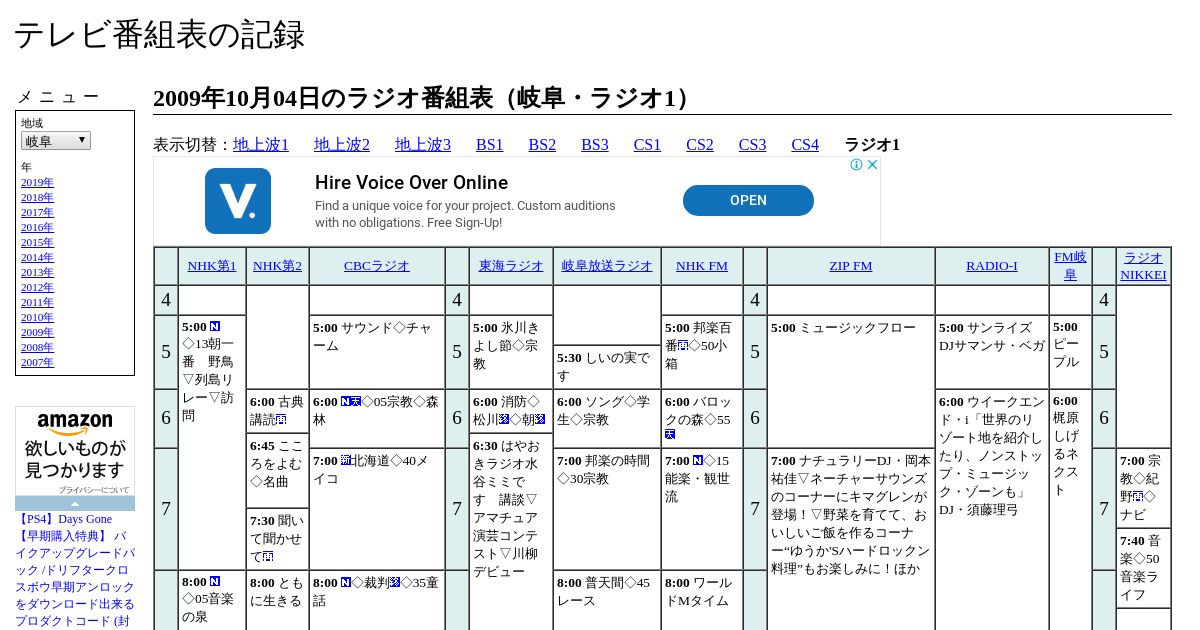
Task: Open the ZIP FM station link
Action: (851, 266)
